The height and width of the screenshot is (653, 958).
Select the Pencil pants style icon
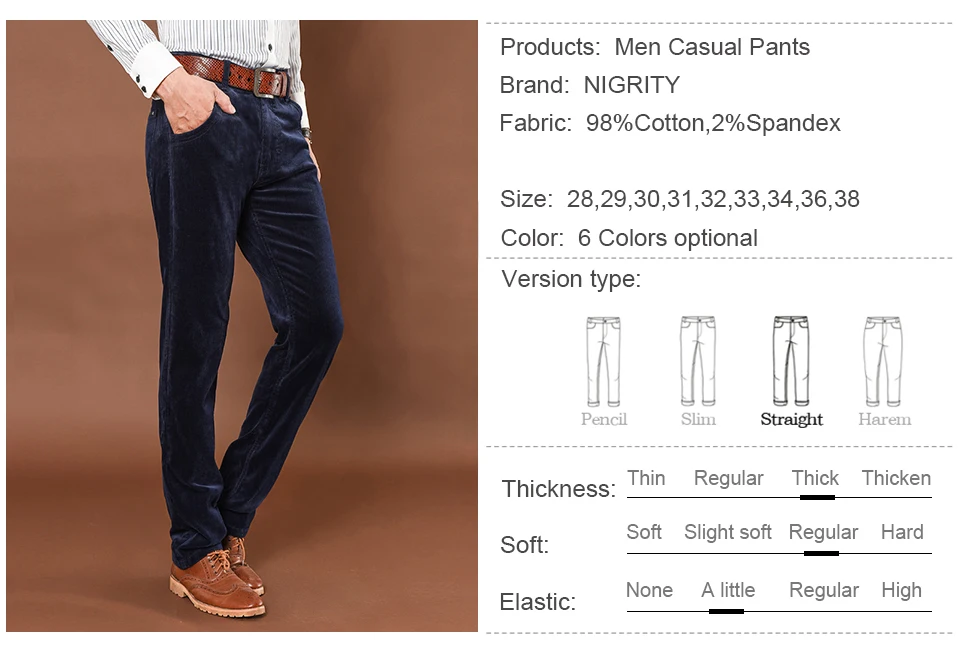tap(604, 362)
